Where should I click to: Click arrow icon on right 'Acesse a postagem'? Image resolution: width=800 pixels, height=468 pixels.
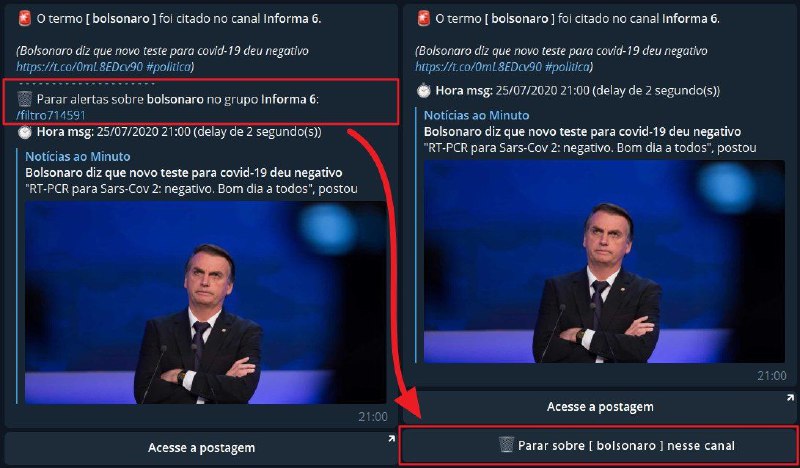tap(790, 398)
